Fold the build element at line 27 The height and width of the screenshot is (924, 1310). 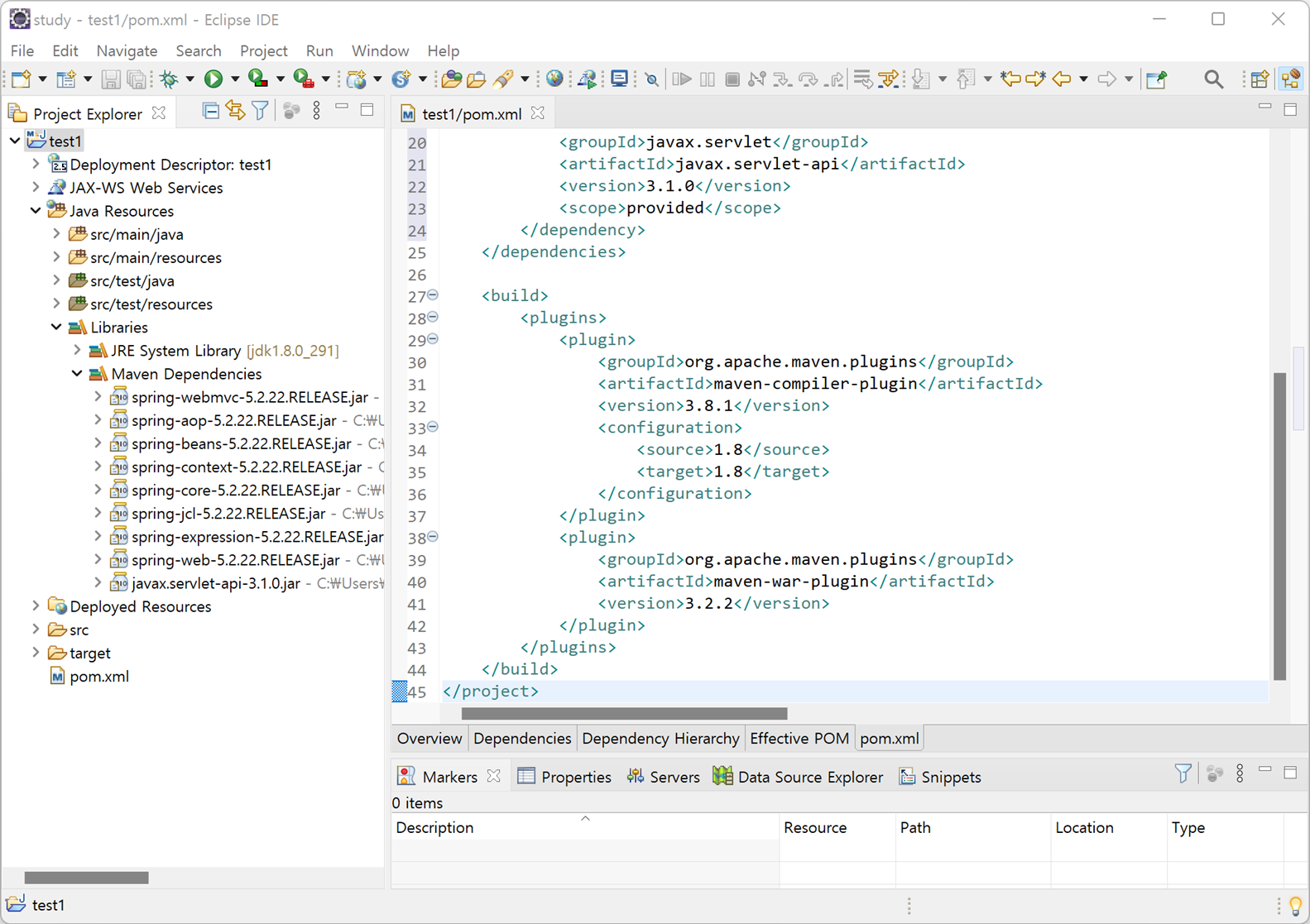[433, 295]
